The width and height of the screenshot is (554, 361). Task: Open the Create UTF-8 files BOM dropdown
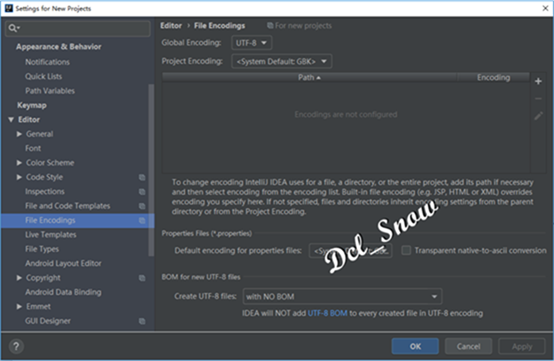(342, 296)
